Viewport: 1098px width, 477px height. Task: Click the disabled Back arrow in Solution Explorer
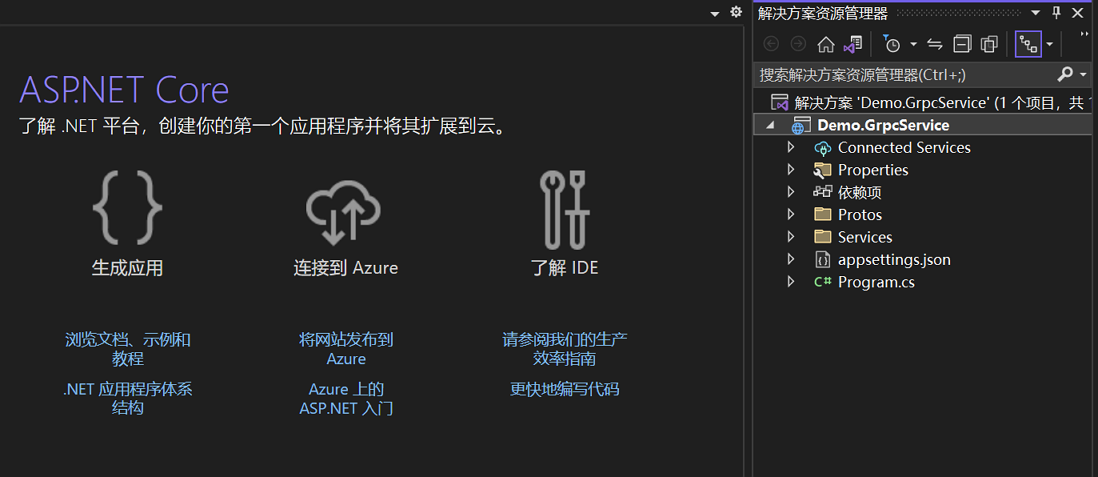[771, 45]
